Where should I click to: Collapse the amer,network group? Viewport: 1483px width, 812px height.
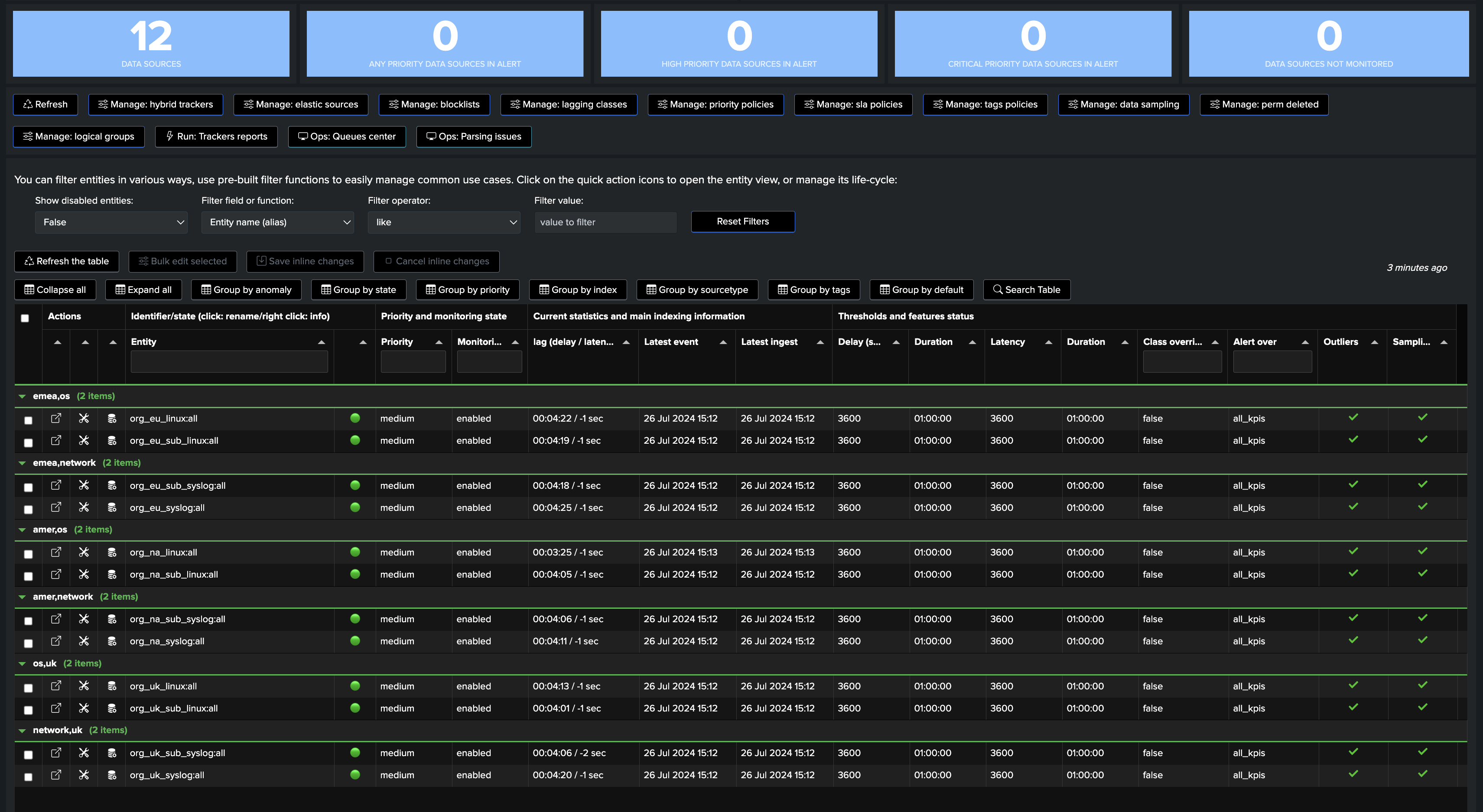[23, 597]
